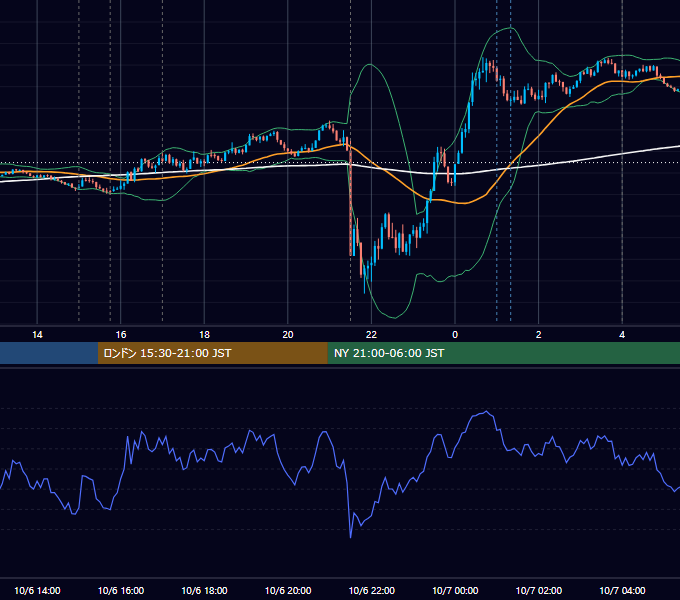The image size is (680, 600).
Task: Click the 10/6 16:00 date label
Action: click(121, 590)
